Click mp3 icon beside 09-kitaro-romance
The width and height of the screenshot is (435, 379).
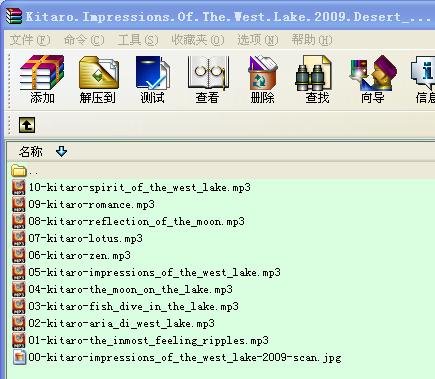tap(19, 204)
